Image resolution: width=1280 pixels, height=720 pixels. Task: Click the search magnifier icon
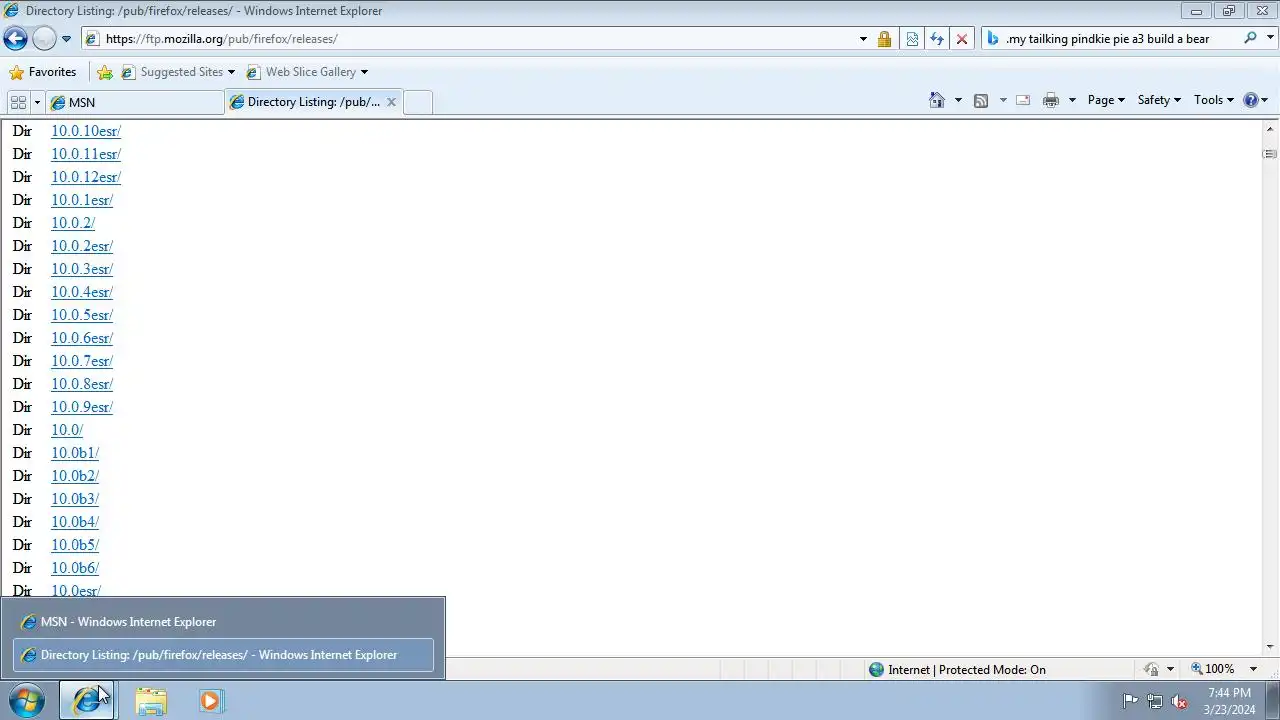point(1250,38)
